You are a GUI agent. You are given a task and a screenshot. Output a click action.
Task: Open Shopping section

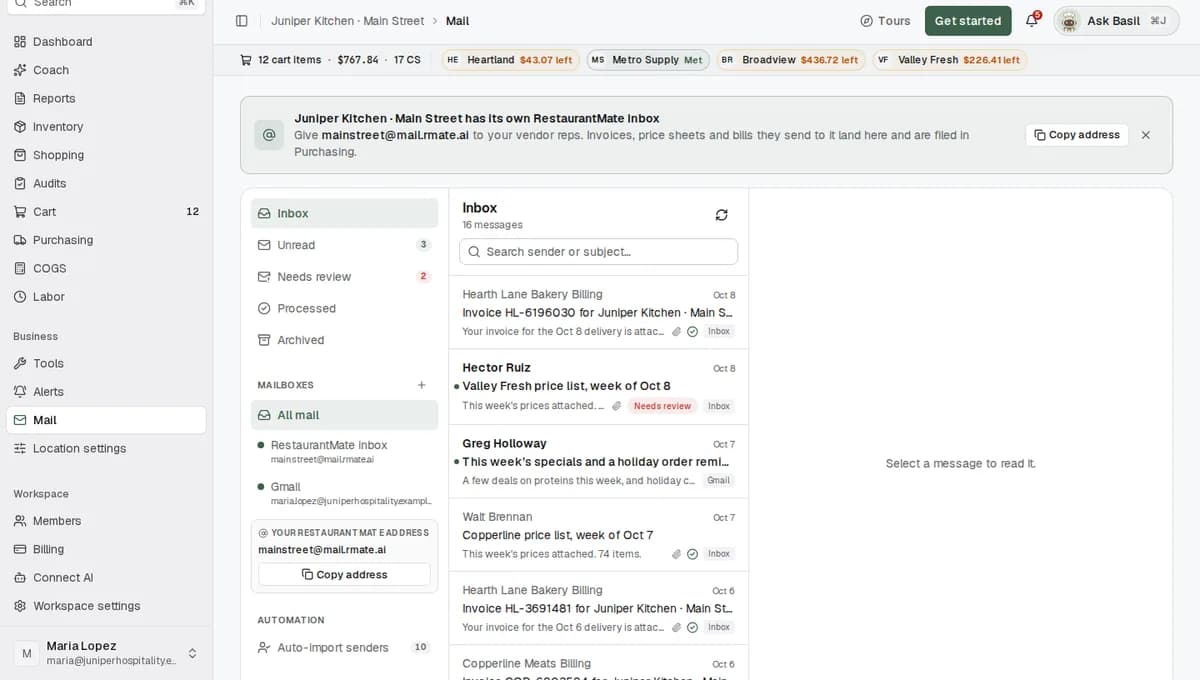[106, 155]
